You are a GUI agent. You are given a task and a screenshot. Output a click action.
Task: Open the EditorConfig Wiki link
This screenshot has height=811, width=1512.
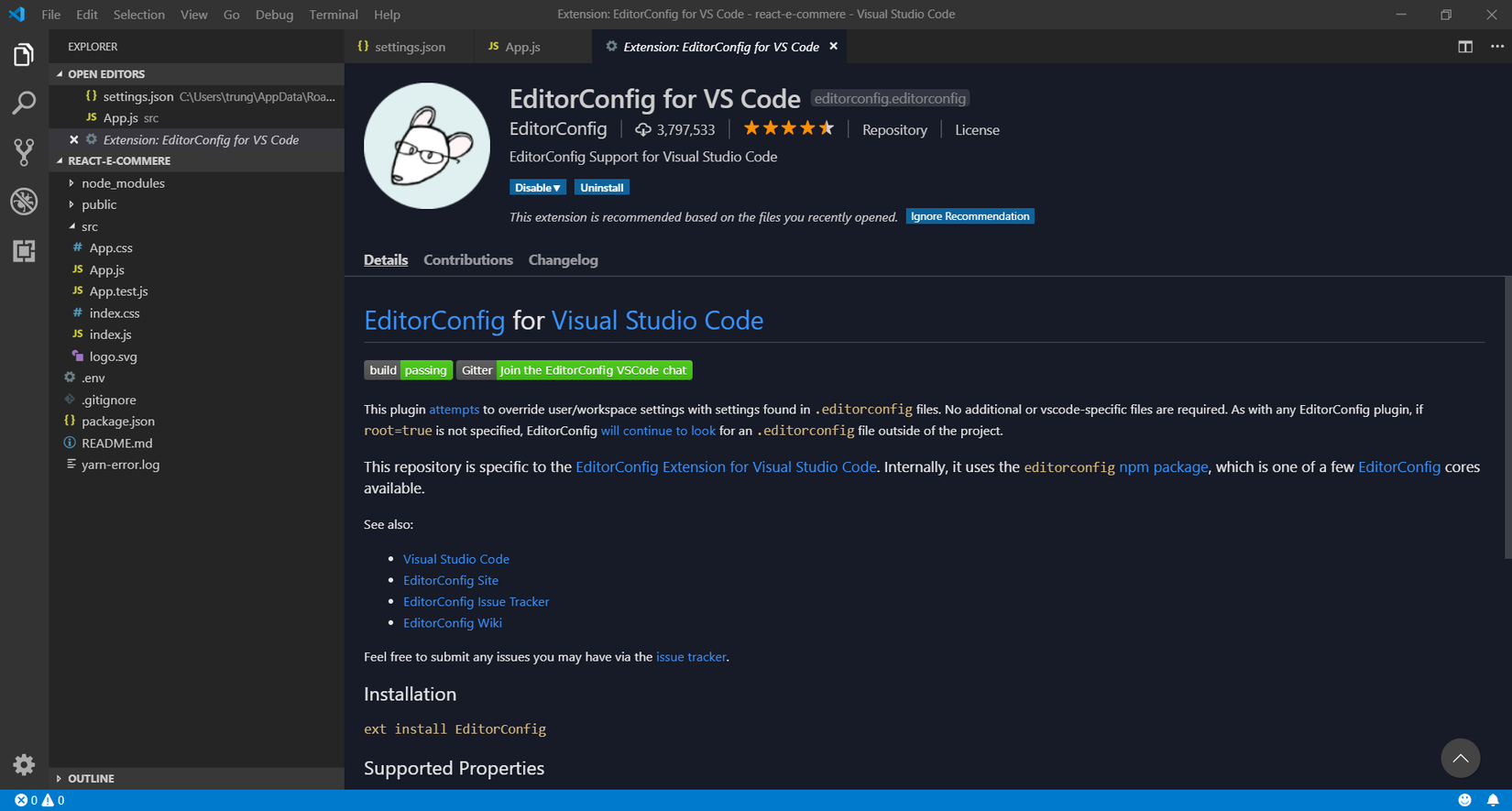[453, 623]
